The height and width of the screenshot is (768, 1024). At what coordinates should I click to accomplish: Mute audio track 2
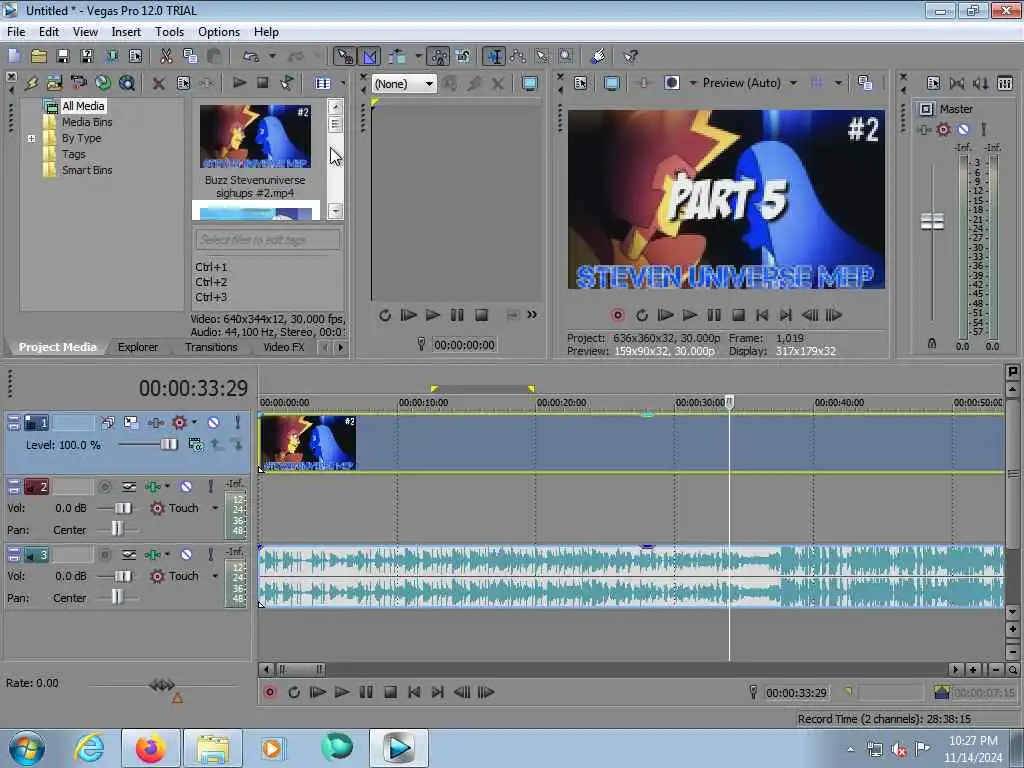pyautogui.click(x=186, y=487)
